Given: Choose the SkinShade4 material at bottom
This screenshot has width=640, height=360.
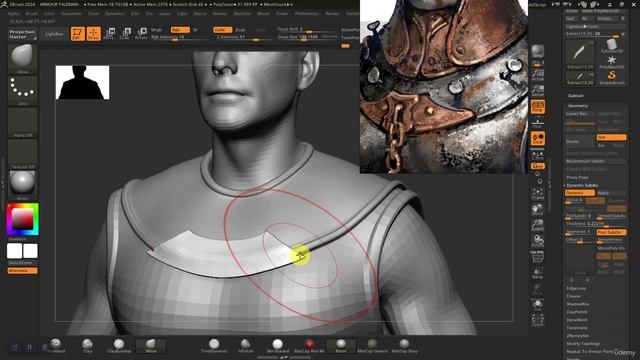Looking at the screenshot, I should (x=278, y=345).
